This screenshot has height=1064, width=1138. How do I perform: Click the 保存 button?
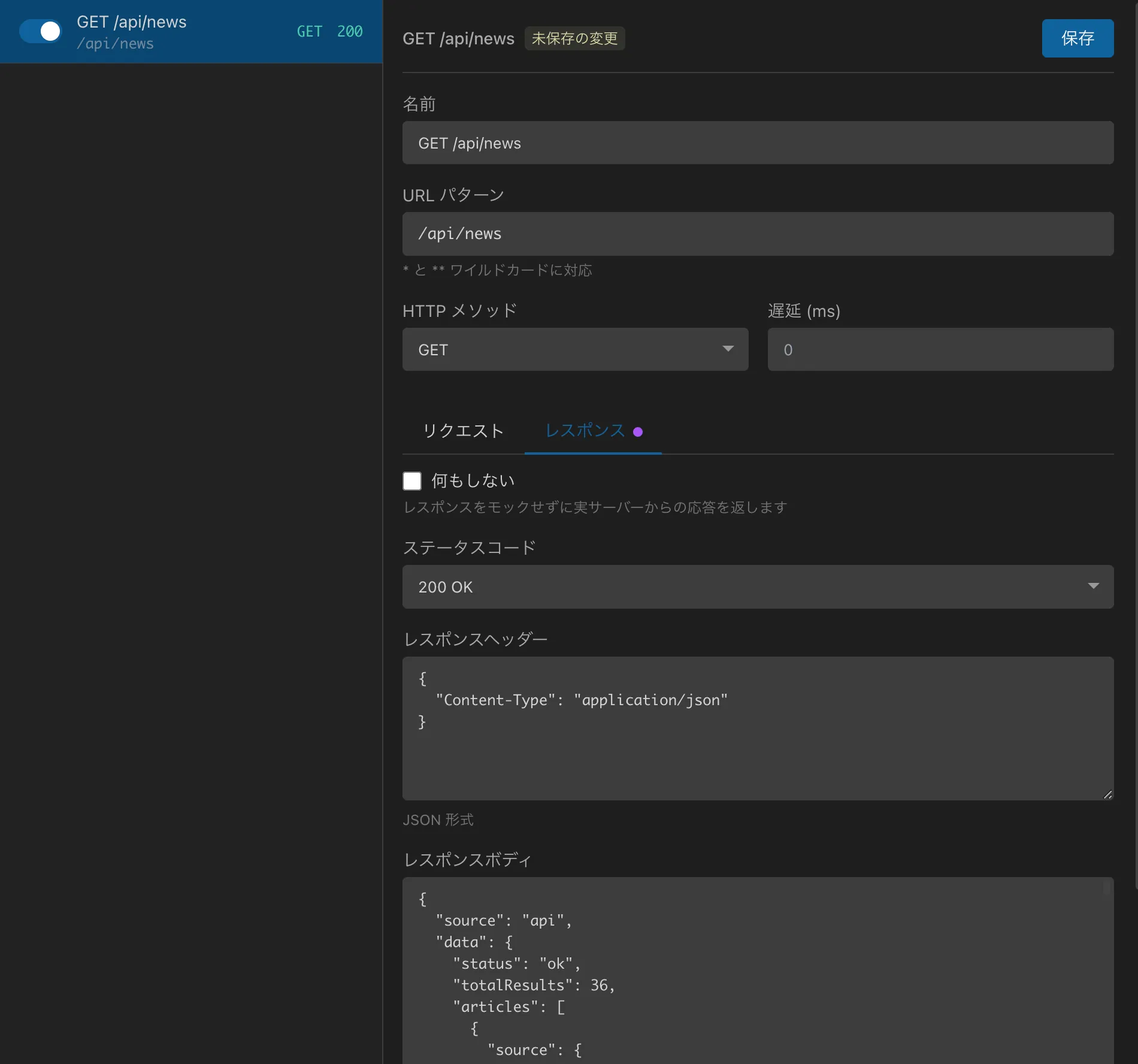(1078, 38)
